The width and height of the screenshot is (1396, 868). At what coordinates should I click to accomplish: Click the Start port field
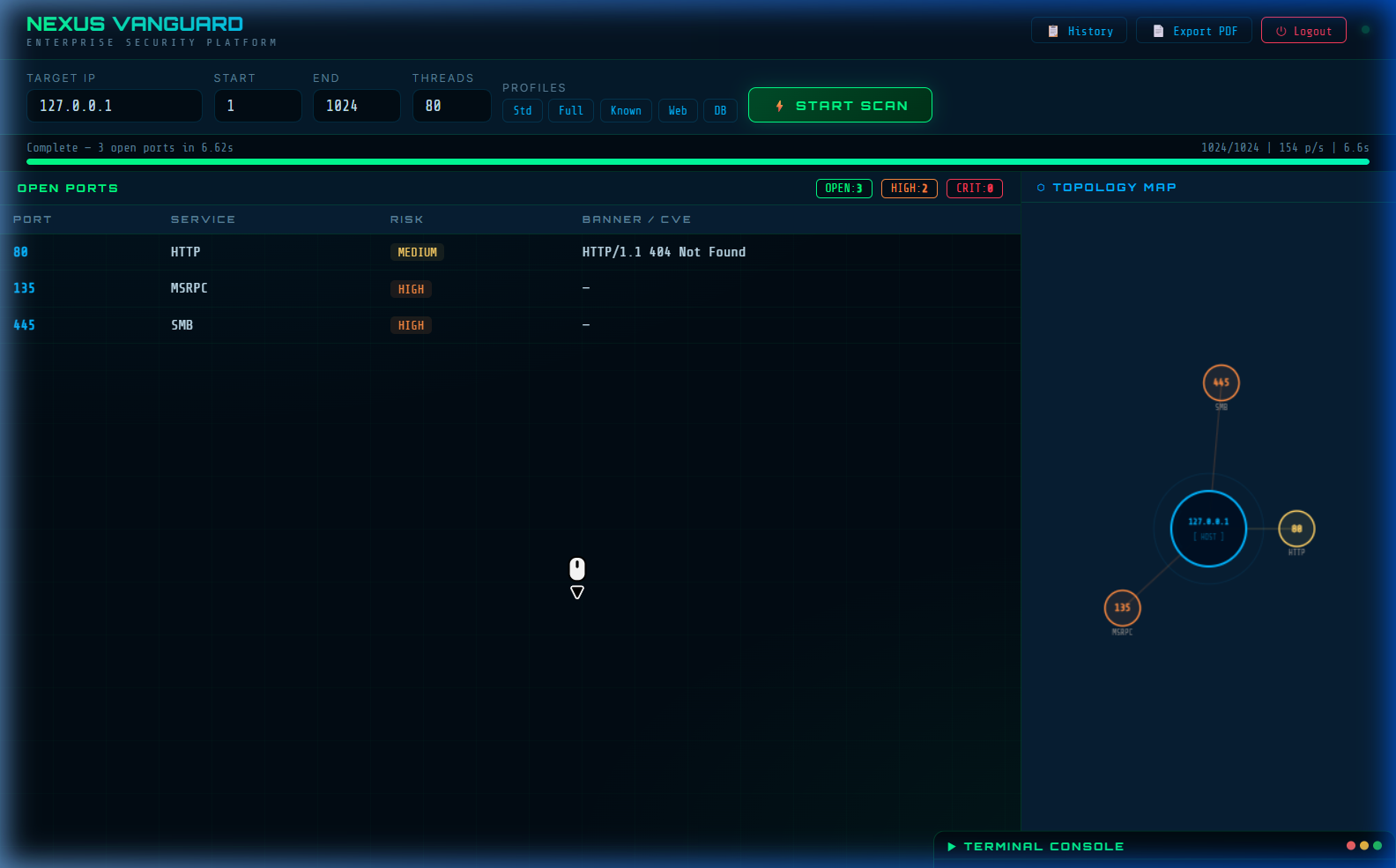pyautogui.click(x=258, y=106)
